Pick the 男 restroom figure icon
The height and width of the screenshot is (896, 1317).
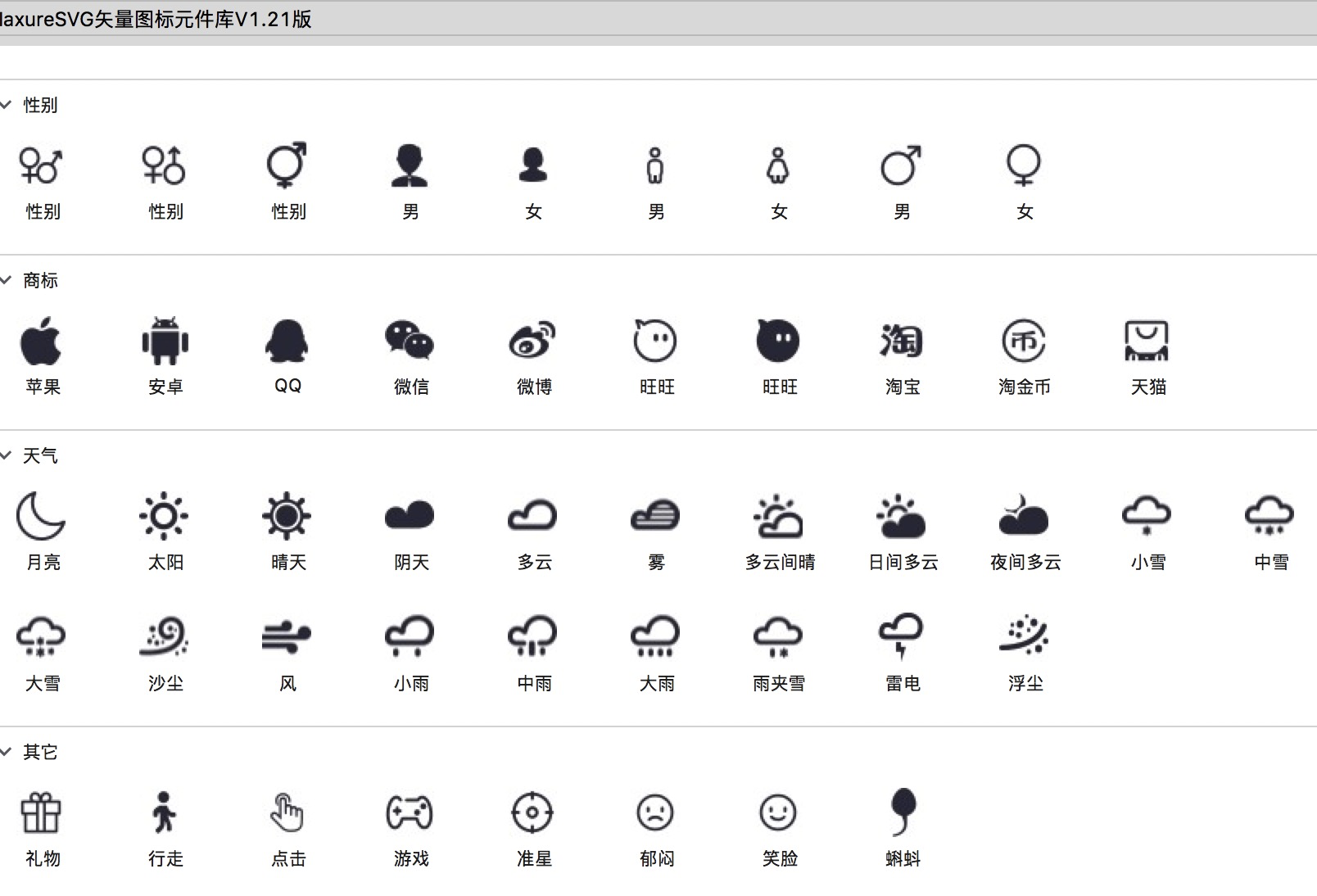pos(654,165)
